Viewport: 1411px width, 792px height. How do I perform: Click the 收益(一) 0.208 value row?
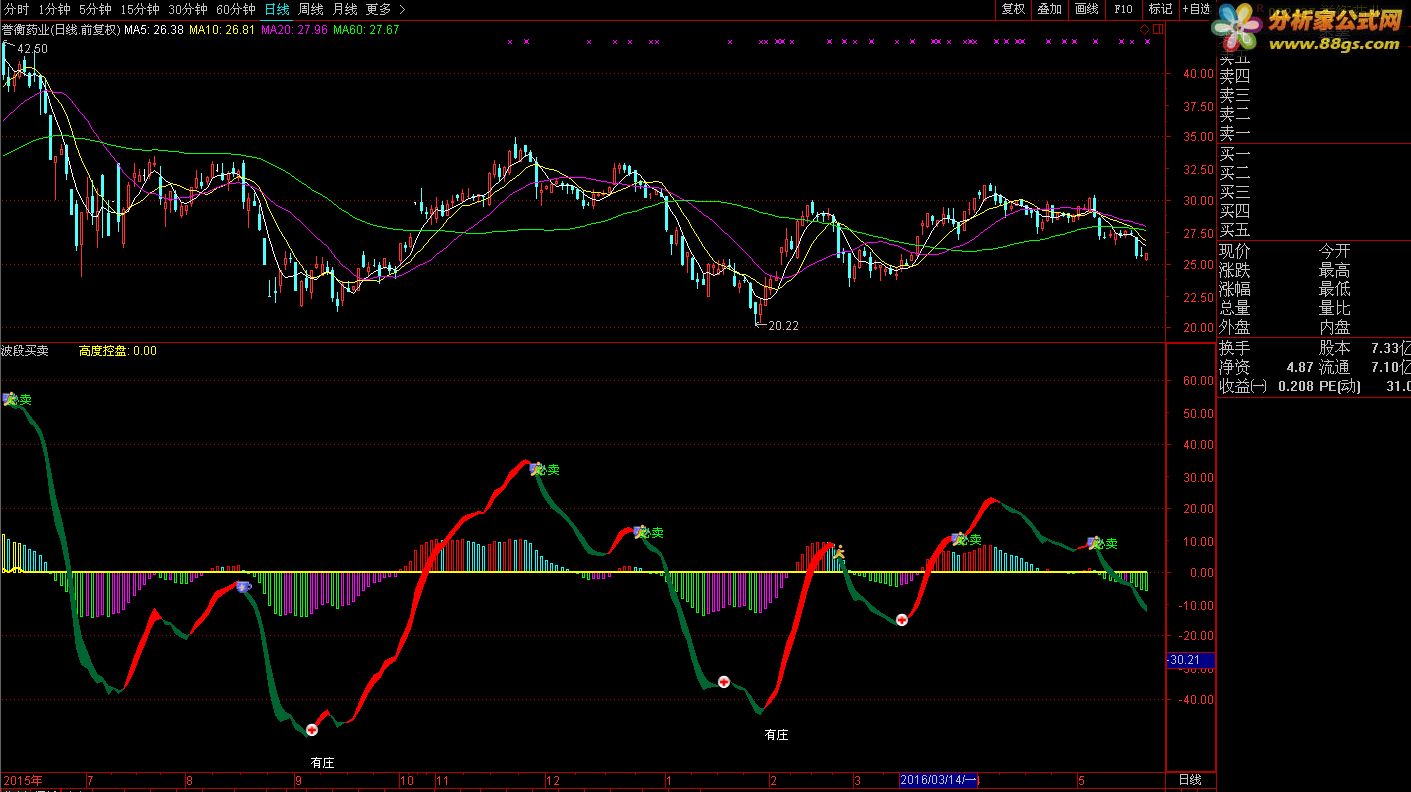coord(1266,386)
